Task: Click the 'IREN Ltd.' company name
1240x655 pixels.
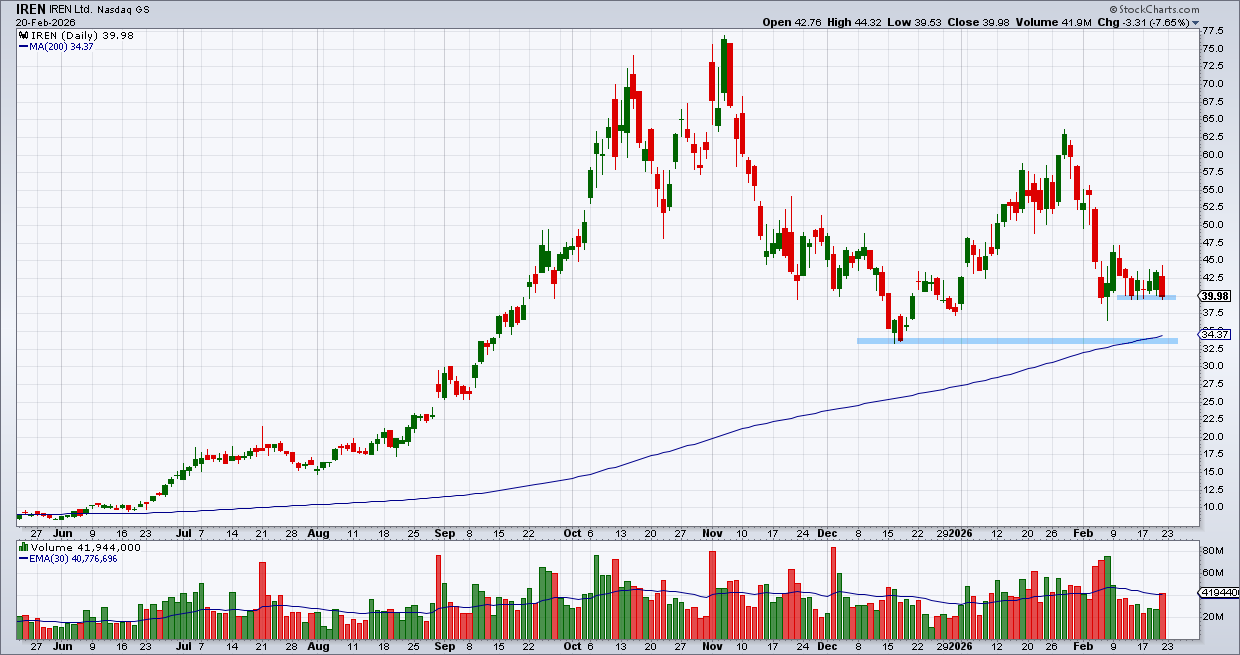Action: [72, 8]
